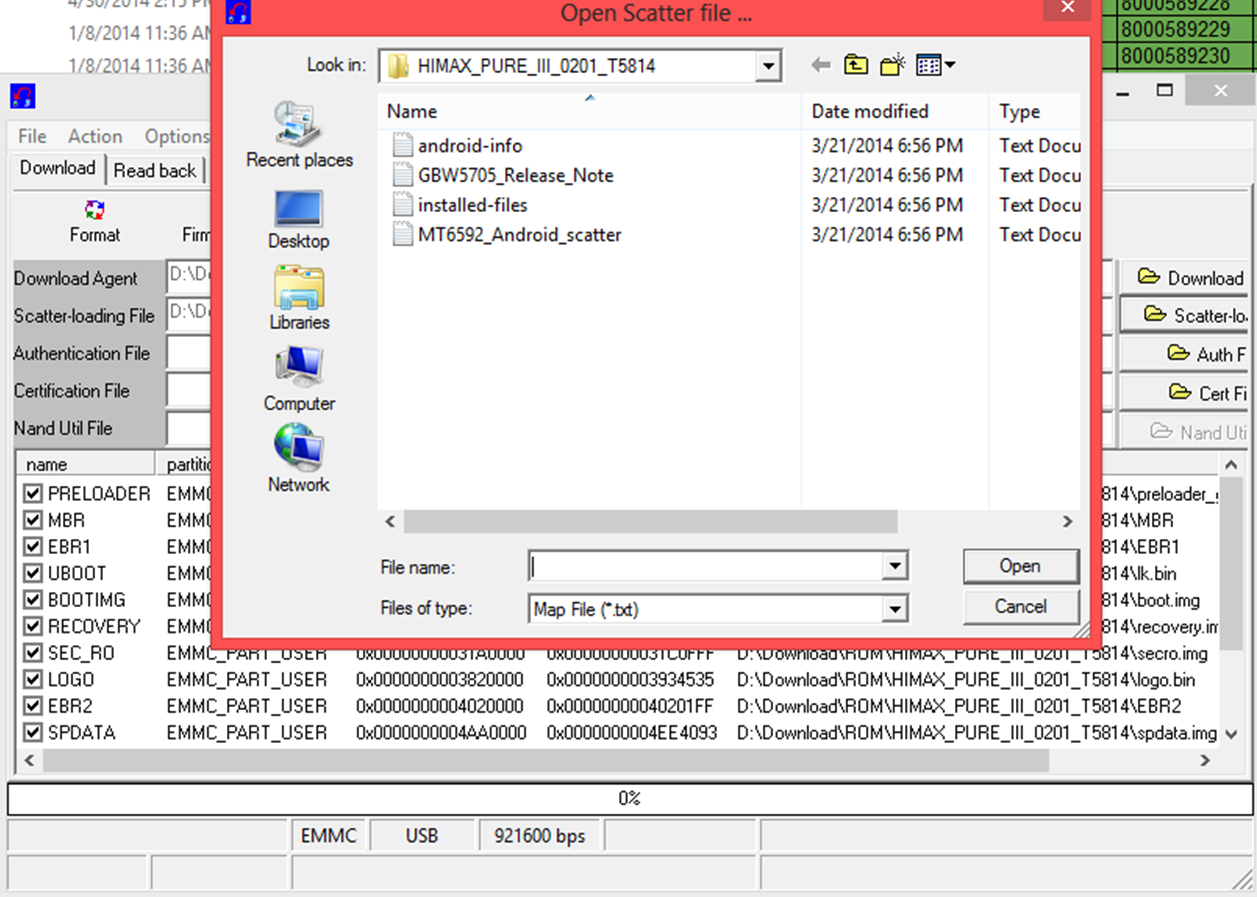The image size is (1257, 897).
Task: Switch to the Download tab
Action: tap(58, 168)
